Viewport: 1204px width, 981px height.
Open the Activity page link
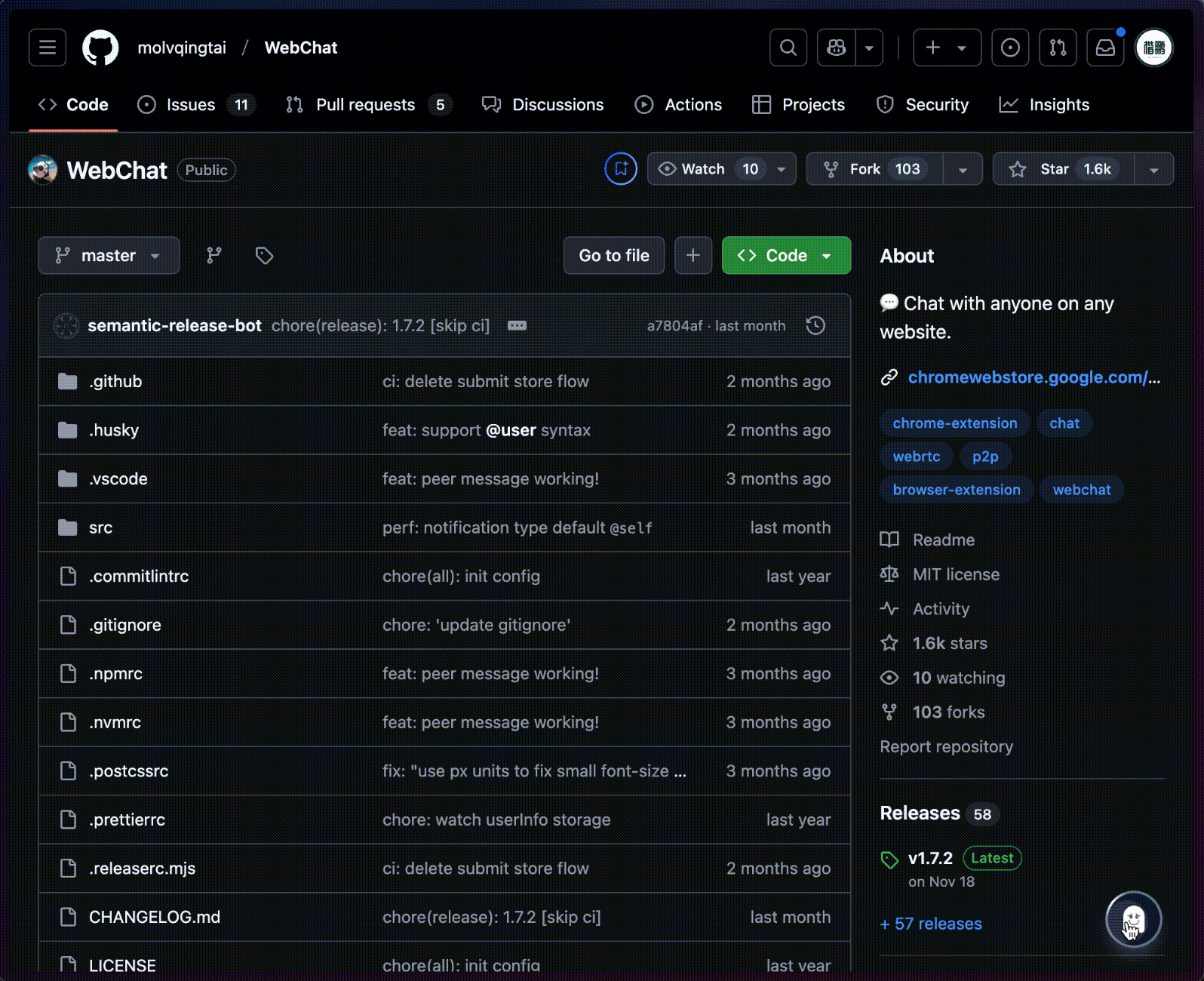(925, 609)
